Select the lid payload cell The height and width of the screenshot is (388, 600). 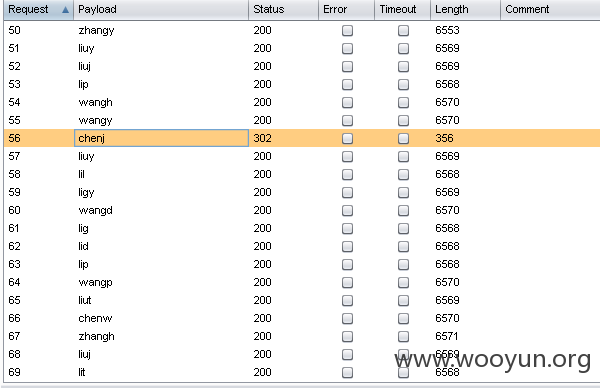point(161,246)
